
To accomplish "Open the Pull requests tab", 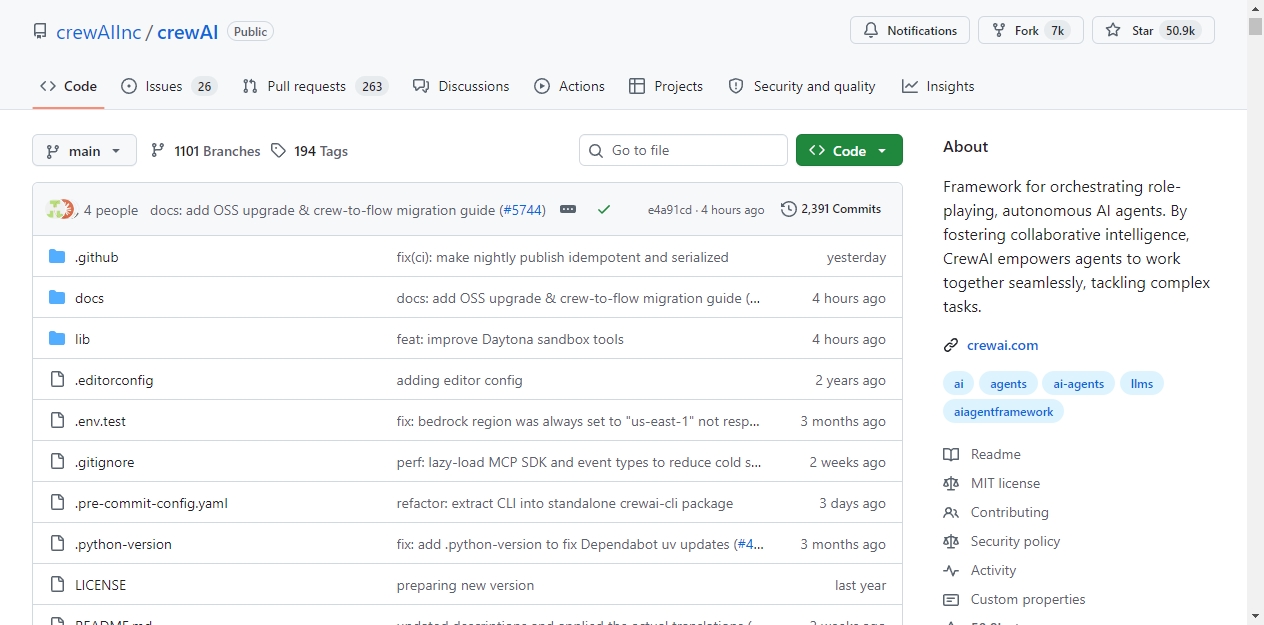I will pos(314,87).
